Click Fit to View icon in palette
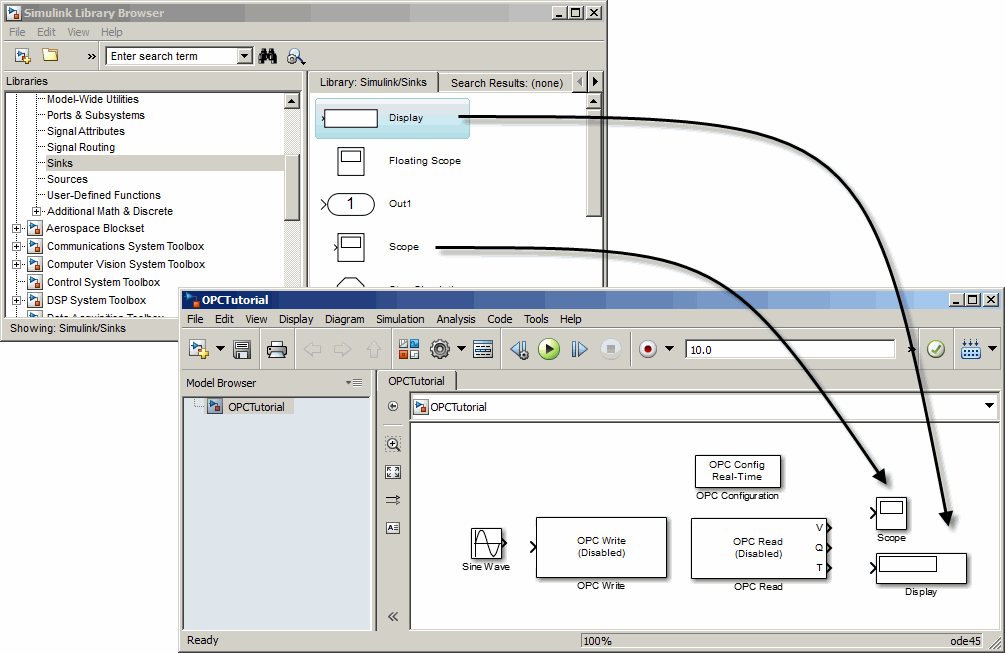Screen dimensions: 1005x653 point(393,472)
